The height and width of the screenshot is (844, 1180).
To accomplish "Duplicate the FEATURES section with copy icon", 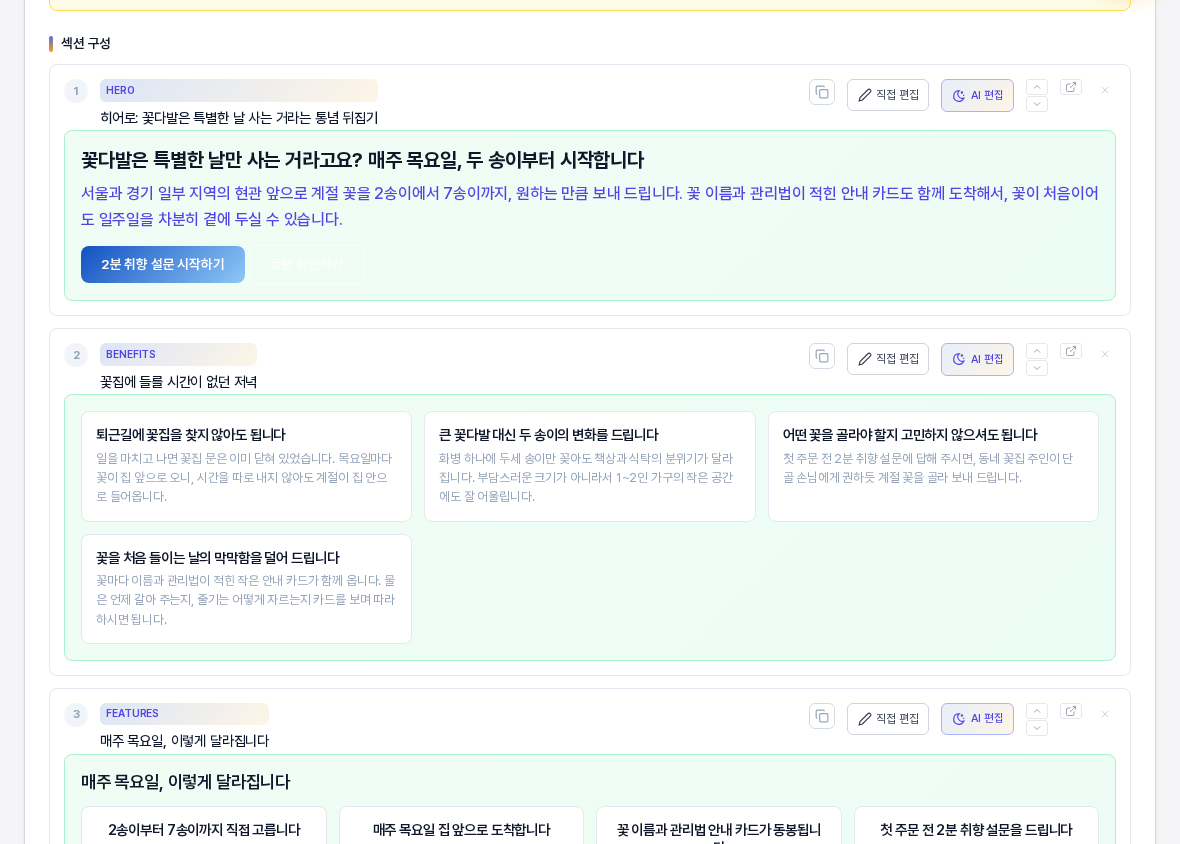I will click(822, 716).
